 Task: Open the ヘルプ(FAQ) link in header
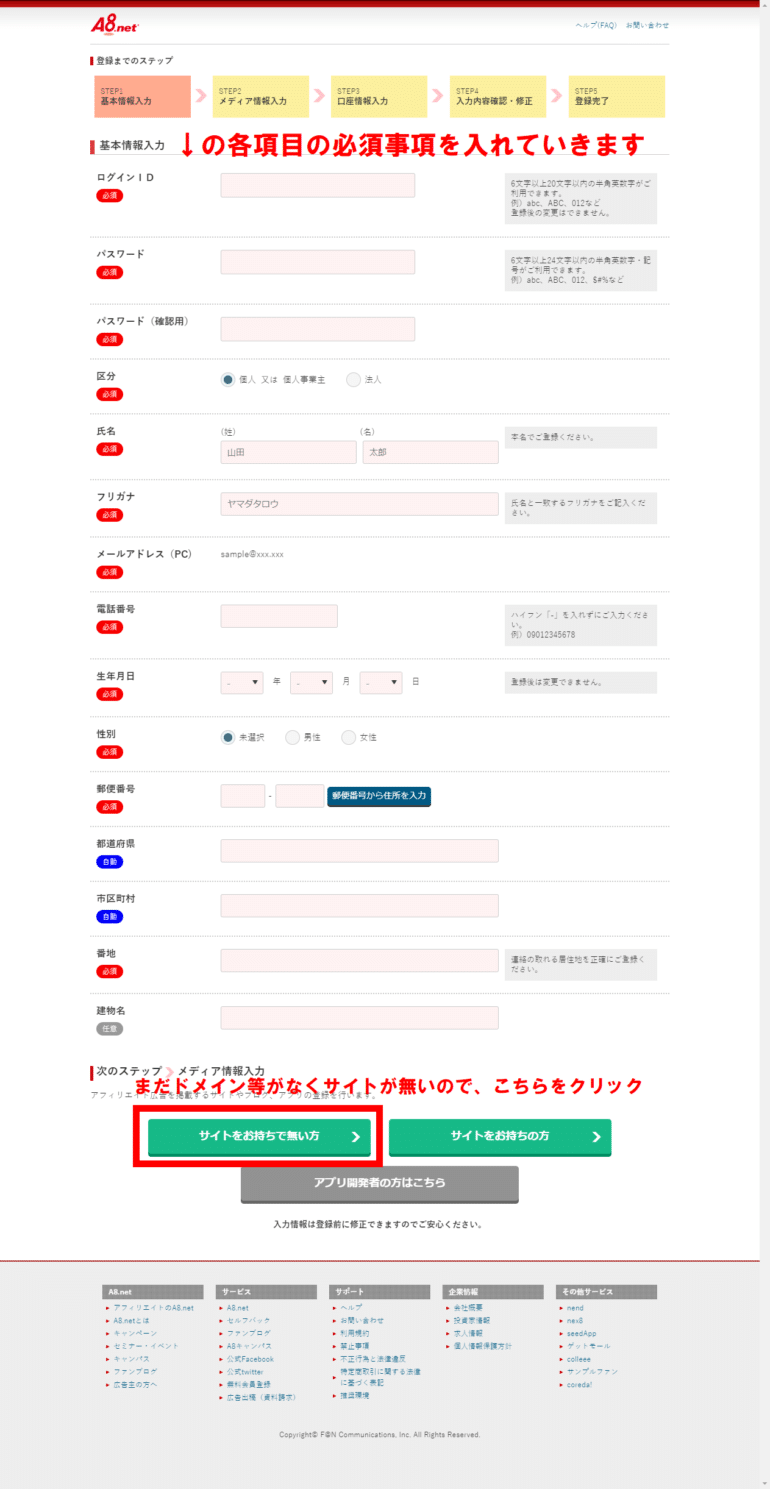tap(596, 25)
